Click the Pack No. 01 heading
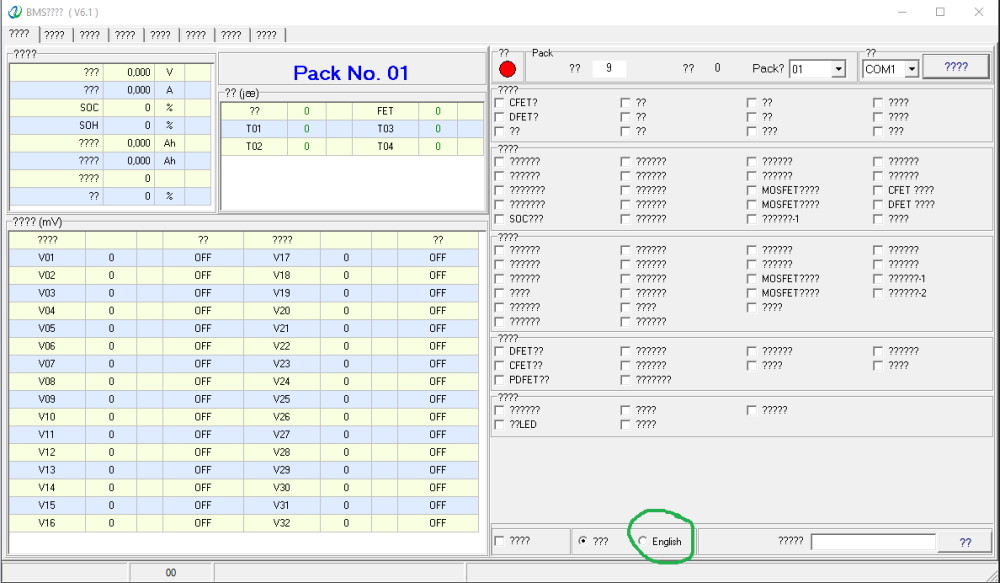The width and height of the screenshot is (1000, 583). pyautogui.click(x=351, y=73)
